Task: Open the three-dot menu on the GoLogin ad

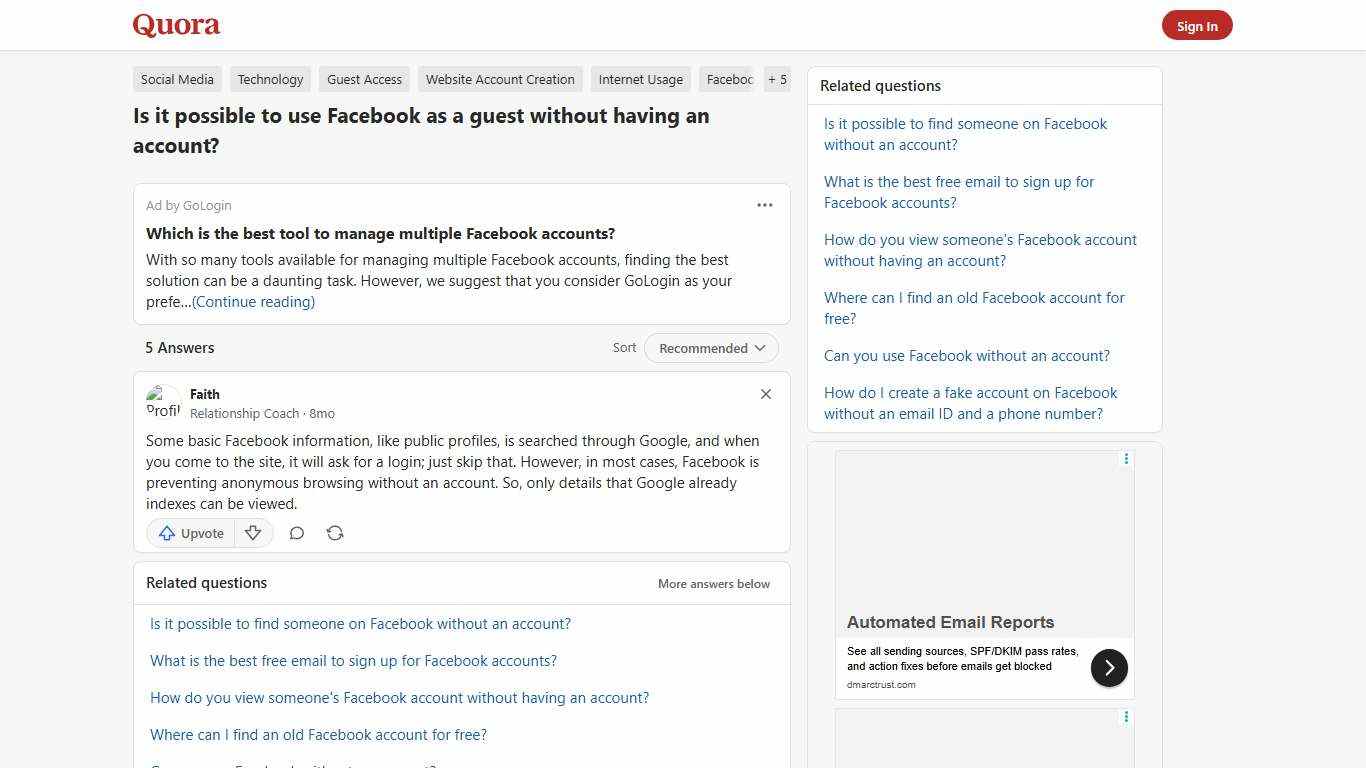Action: click(x=765, y=205)
